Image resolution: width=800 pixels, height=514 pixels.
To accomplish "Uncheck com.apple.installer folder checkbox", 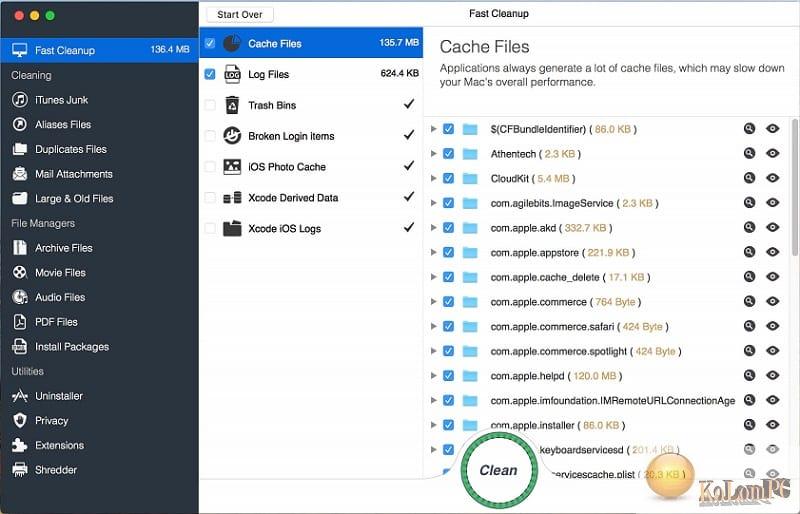I will point(448,425).
